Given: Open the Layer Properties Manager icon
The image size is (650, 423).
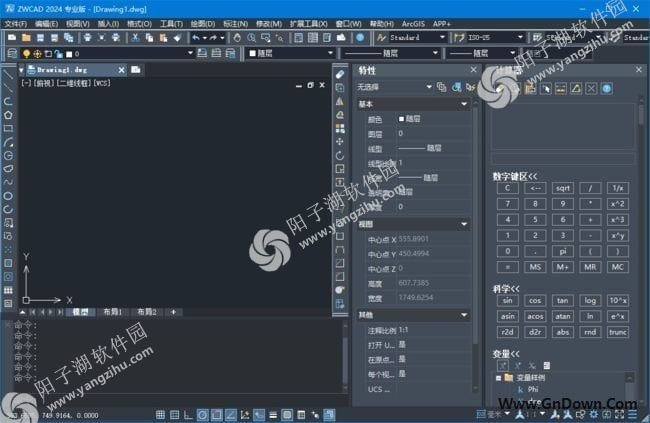Looking at the screenshot, I should click(x=12, y=53).
